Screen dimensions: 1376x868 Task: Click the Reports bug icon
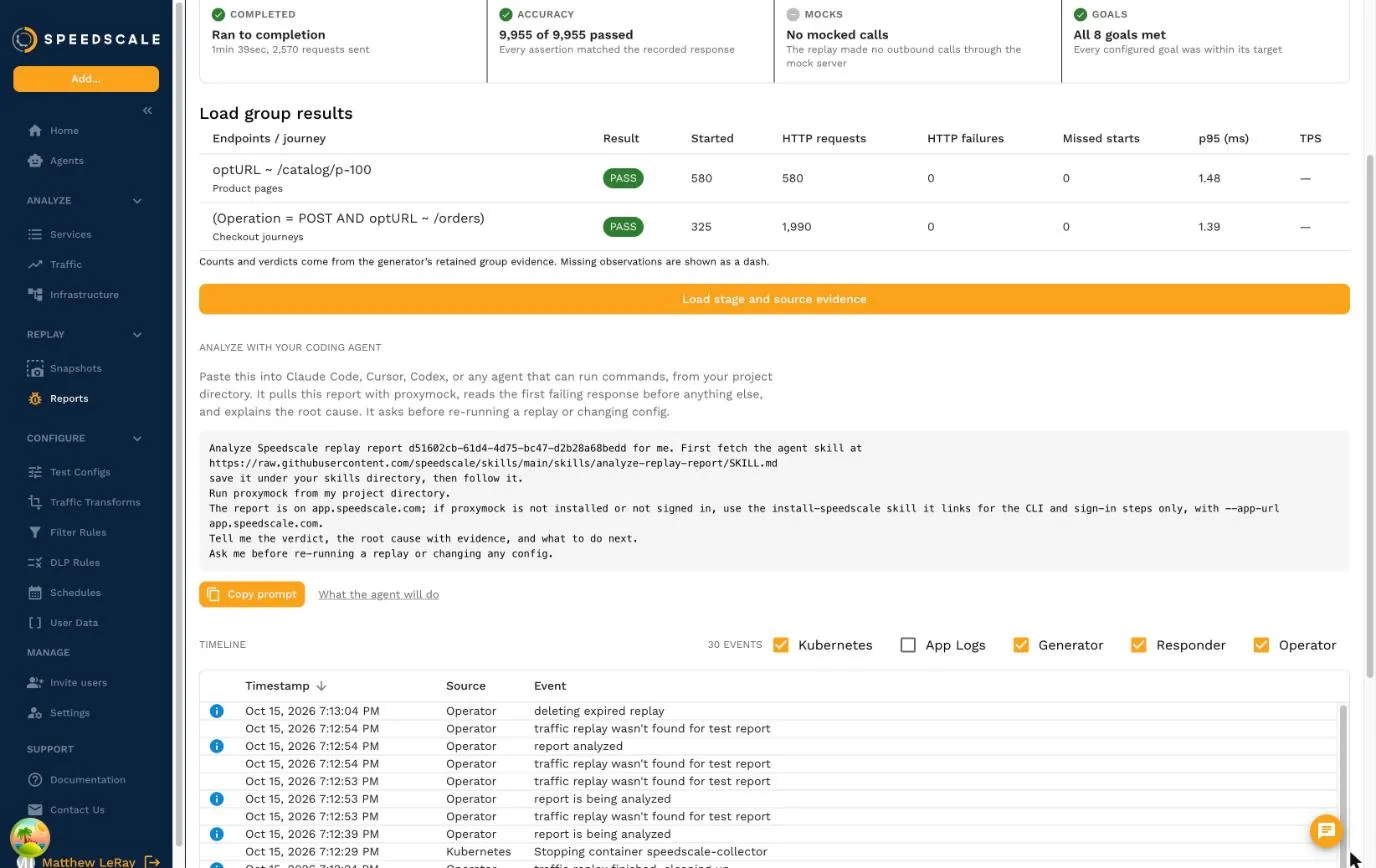(35, 399)
